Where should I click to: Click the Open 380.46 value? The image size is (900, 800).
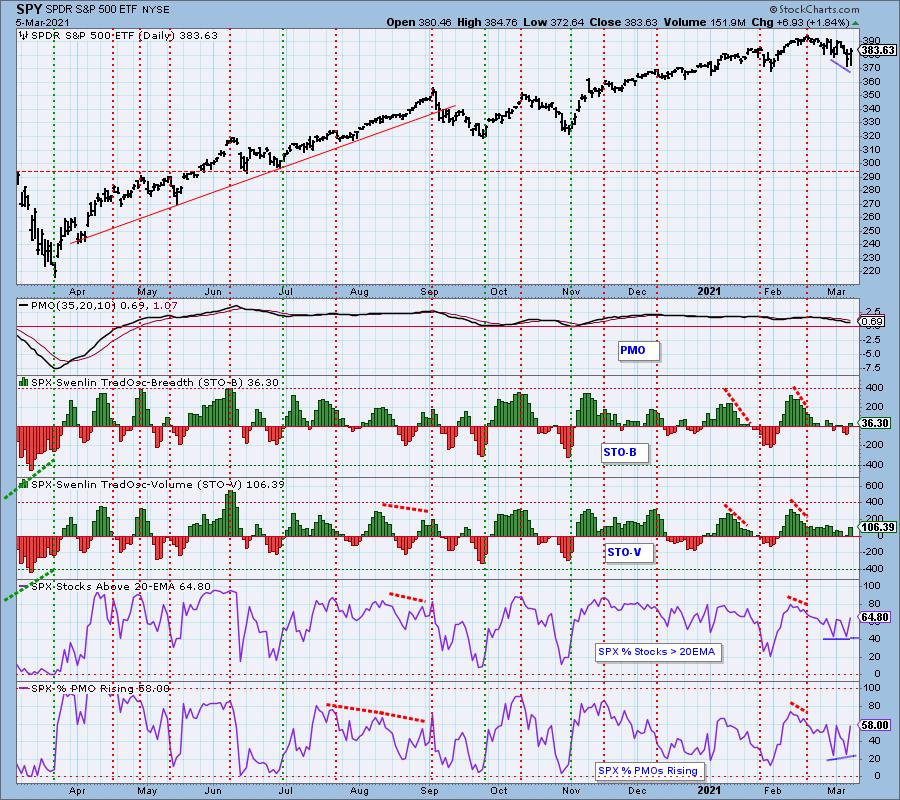coord(420,22)
